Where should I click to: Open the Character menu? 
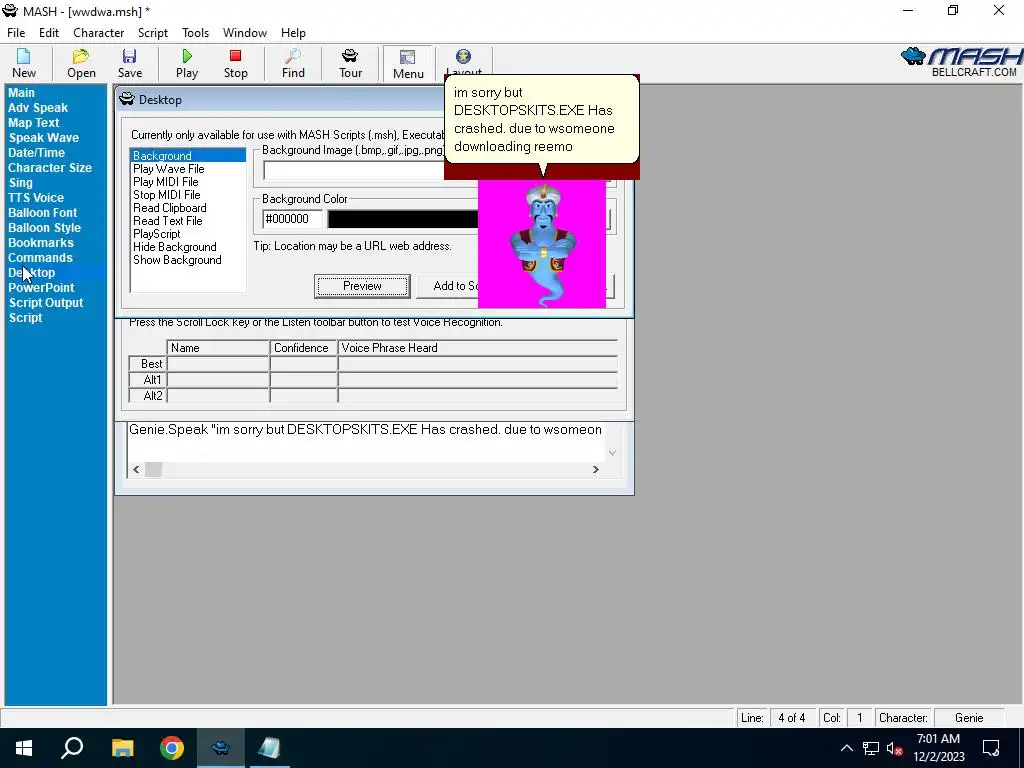pyautogui.click(x=99, y=33)
